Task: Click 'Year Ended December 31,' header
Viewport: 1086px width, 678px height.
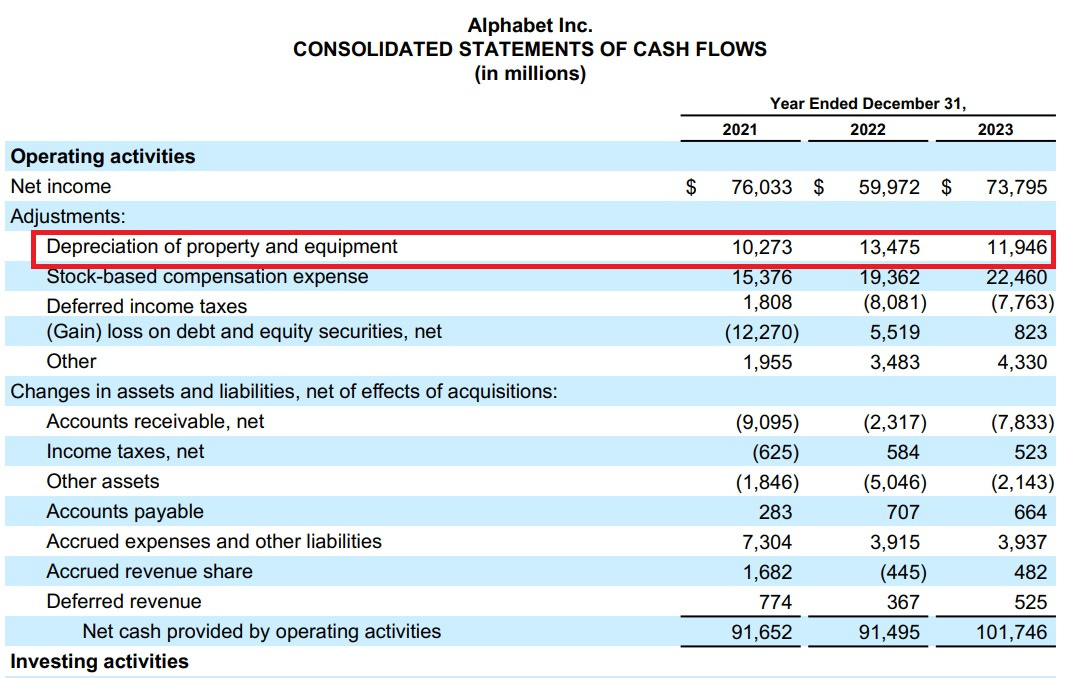Action: (868, 104)
